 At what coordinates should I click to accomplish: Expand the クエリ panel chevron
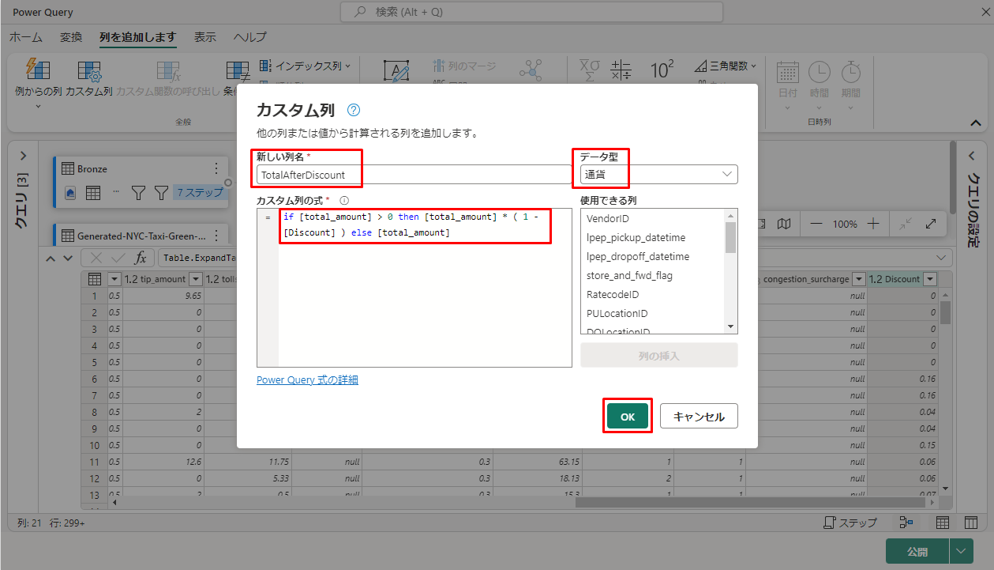pos(23,156)
